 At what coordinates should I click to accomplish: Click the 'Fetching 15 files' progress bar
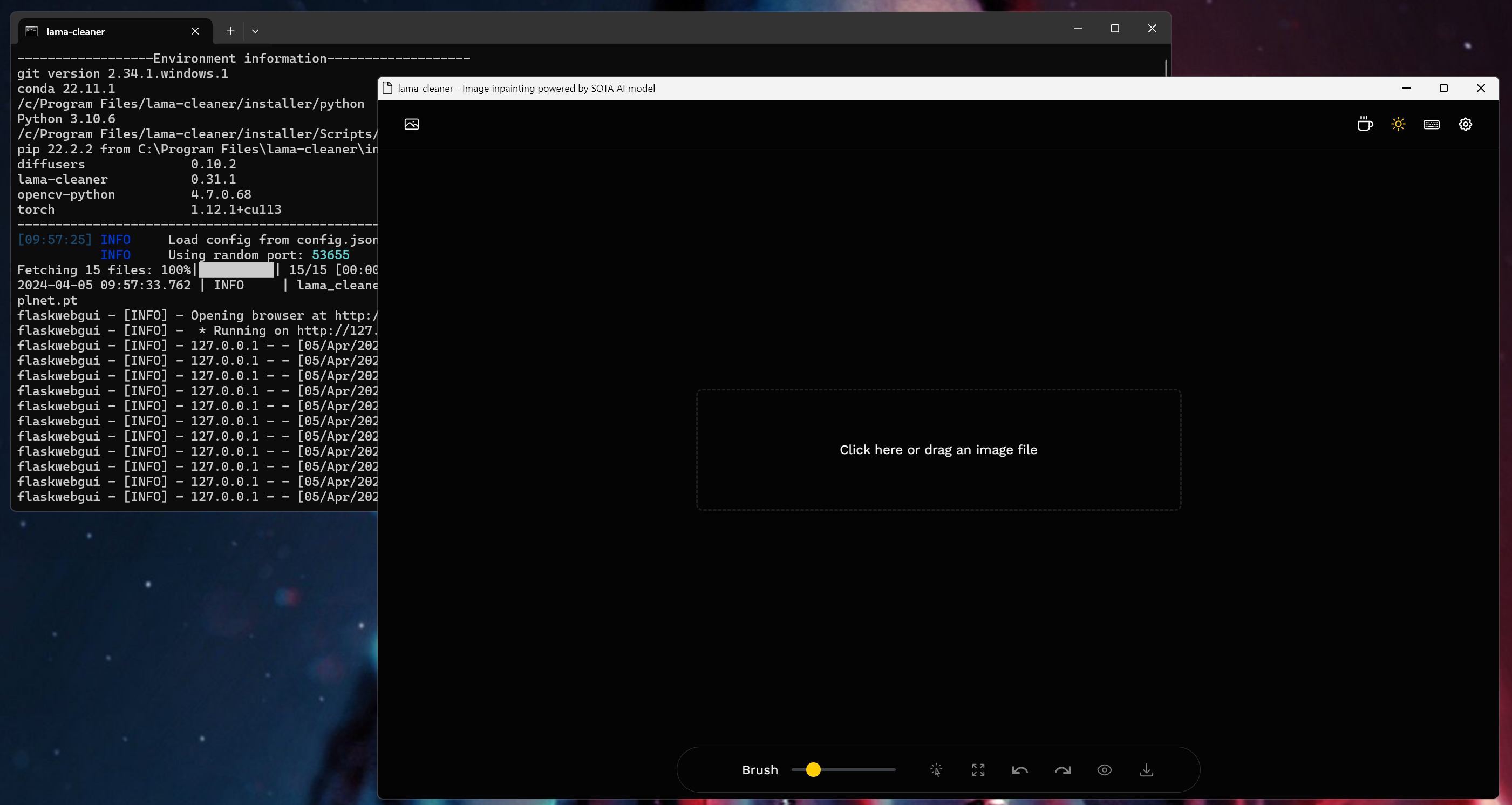click(236, 270)
